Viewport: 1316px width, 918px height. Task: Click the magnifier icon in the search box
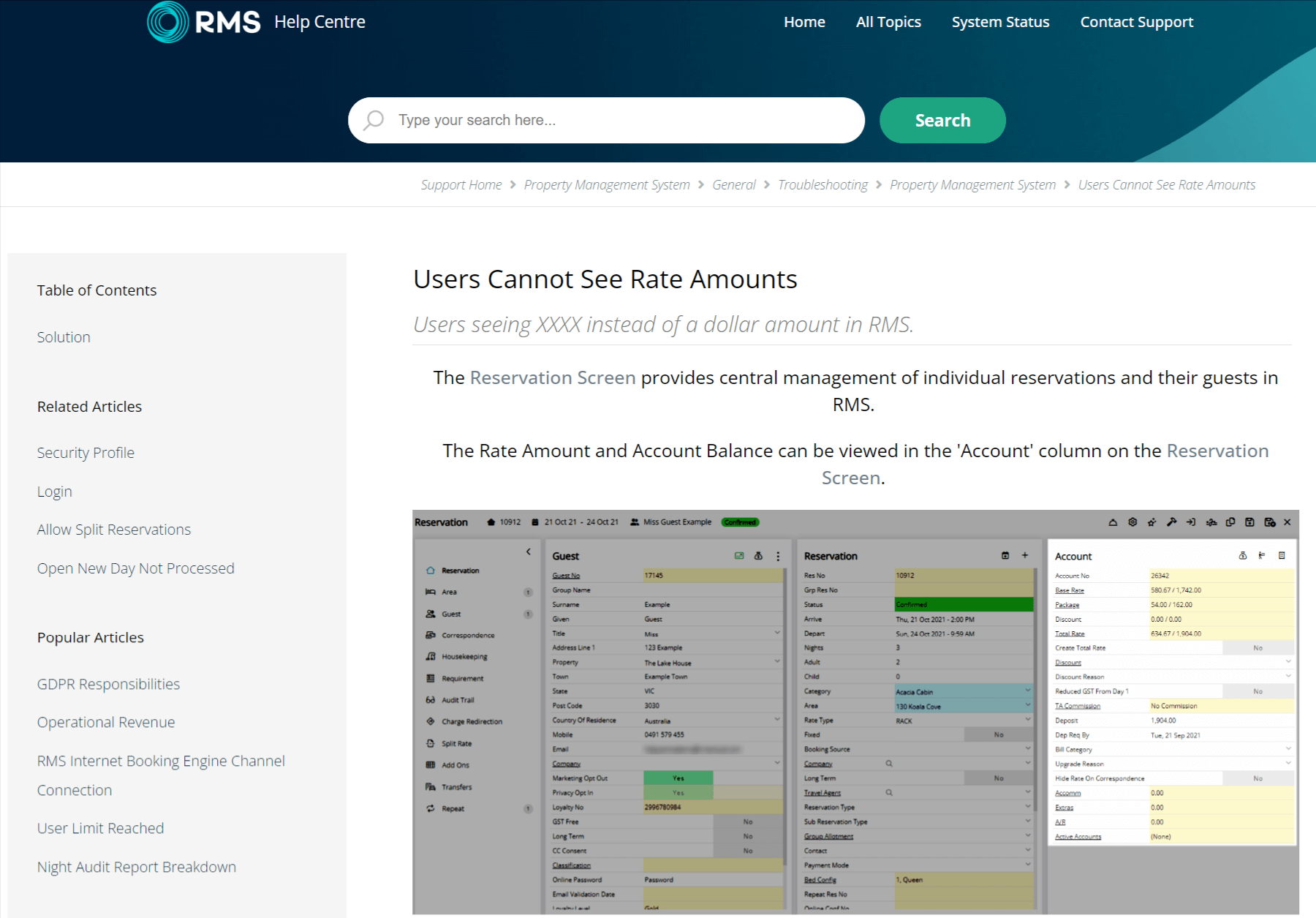tap(374, 120)
